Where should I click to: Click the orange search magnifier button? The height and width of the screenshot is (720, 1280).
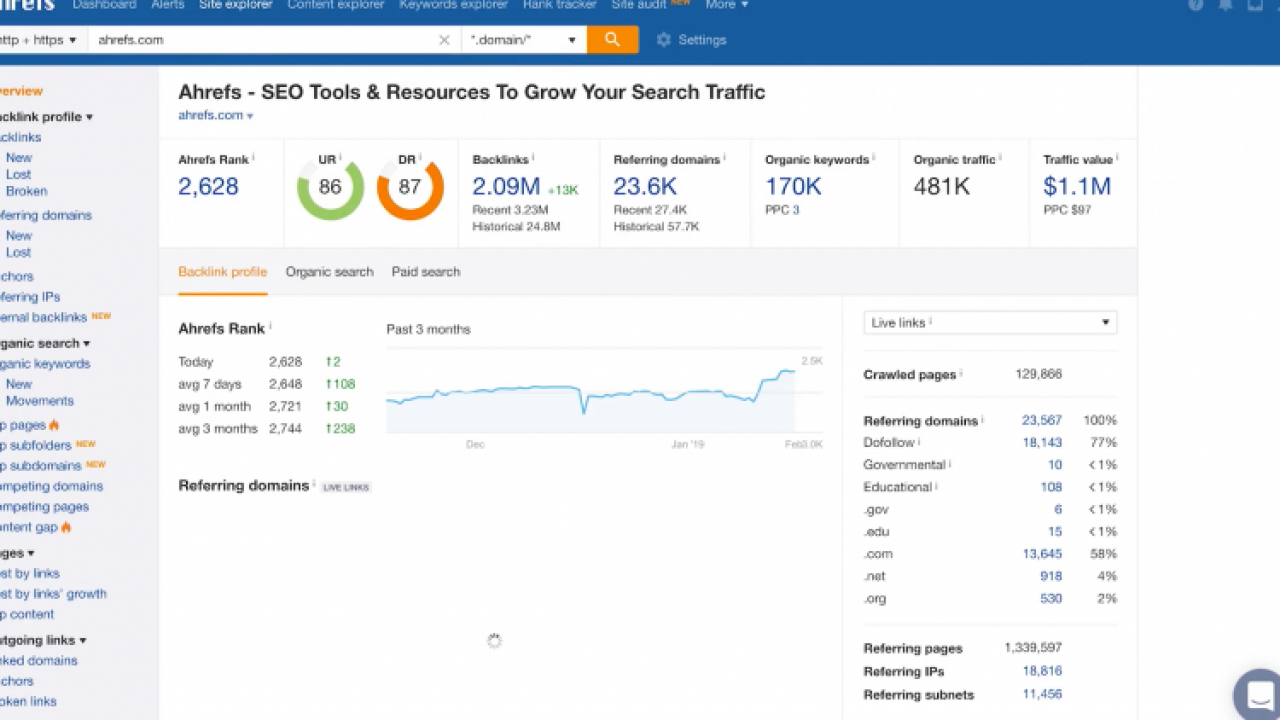(x=613, y=40)
